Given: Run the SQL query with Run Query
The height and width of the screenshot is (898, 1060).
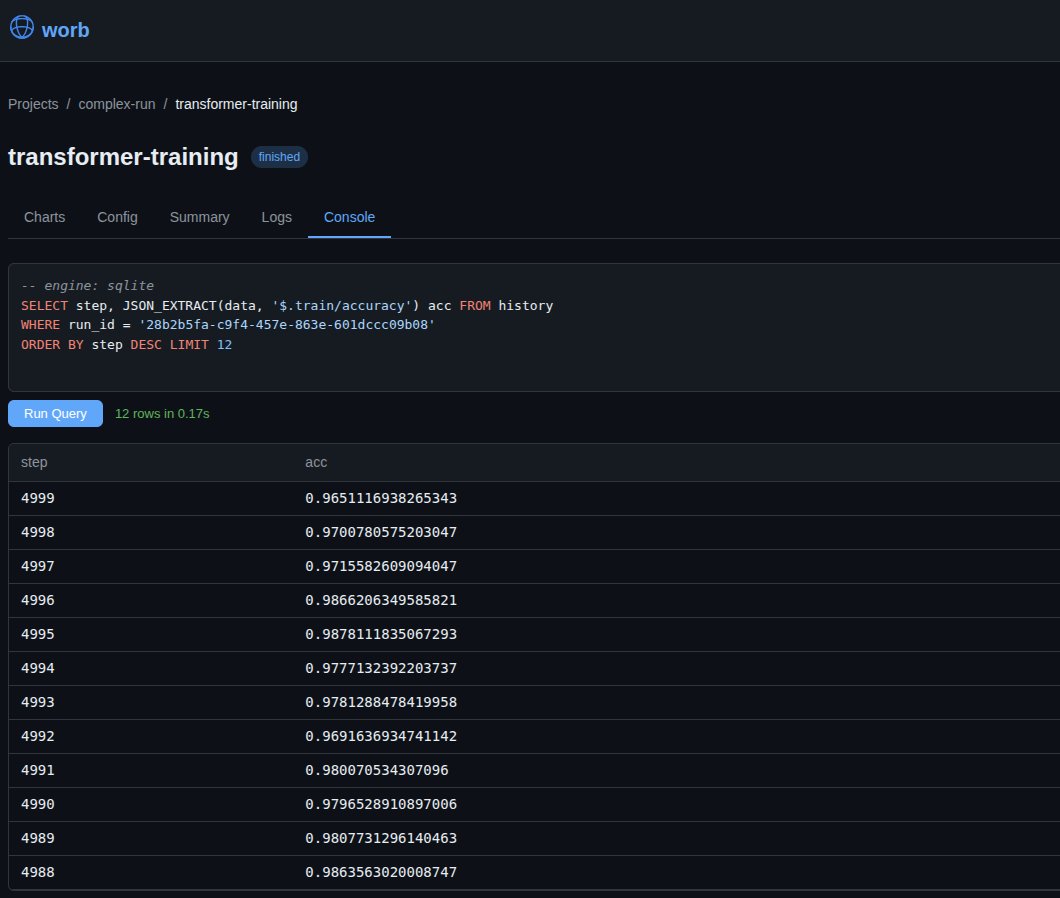Looking at the screenshot, I should [55, 414].
